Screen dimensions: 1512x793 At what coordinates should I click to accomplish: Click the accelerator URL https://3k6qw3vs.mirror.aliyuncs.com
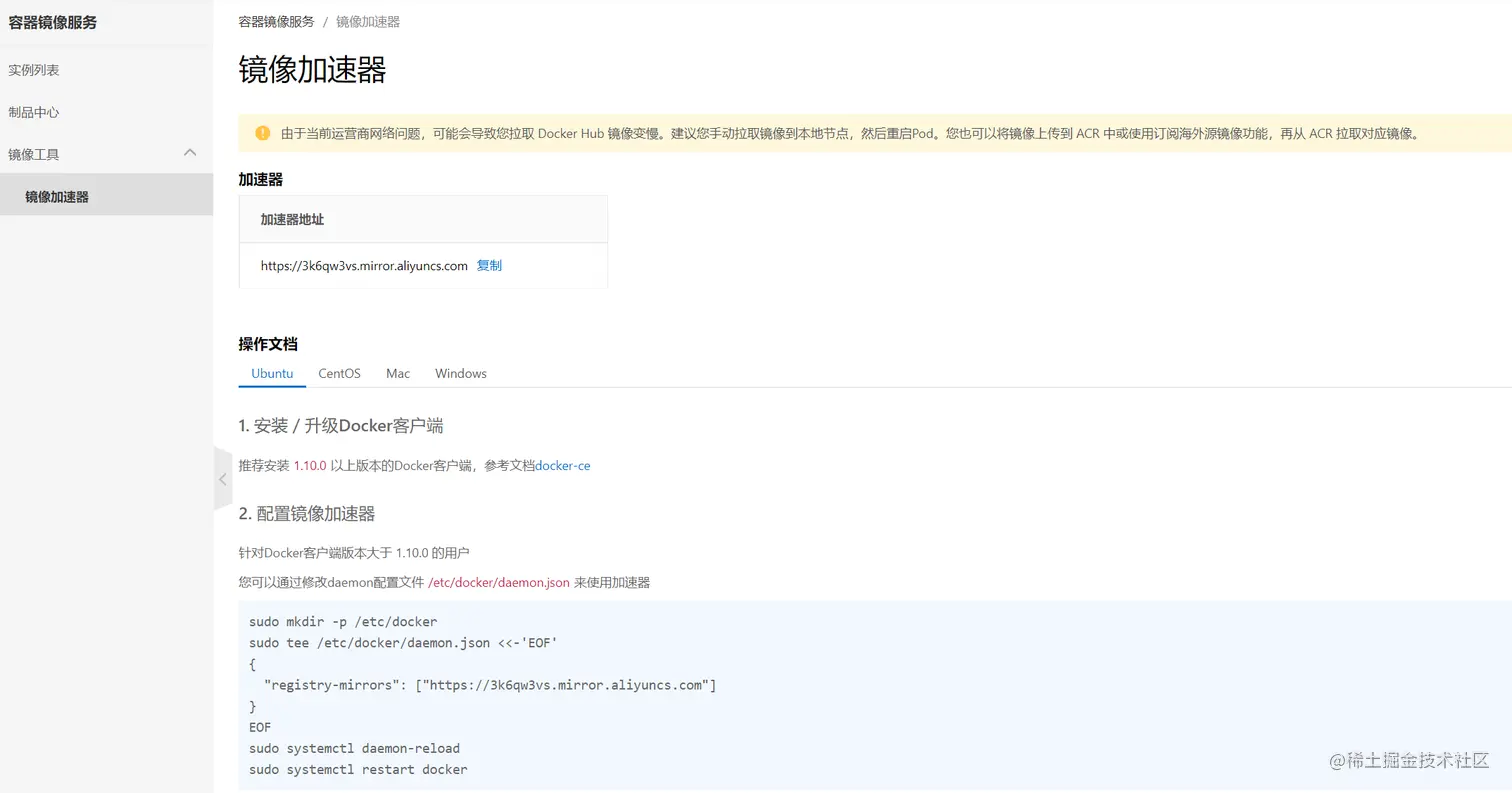(x=364, y=265)
